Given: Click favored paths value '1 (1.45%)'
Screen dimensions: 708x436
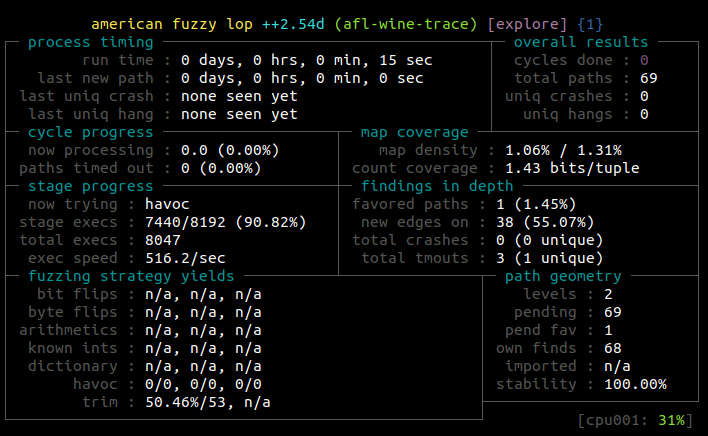Looking at the screenshot, I should (536, 204).
